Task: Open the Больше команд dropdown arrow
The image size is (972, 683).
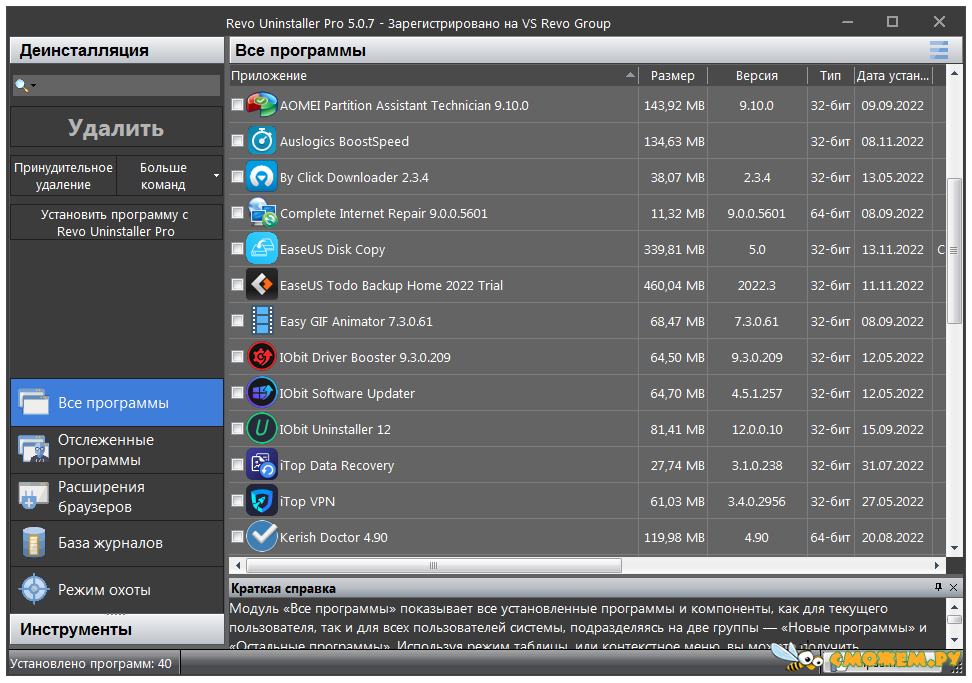Action: click(216, 176)
